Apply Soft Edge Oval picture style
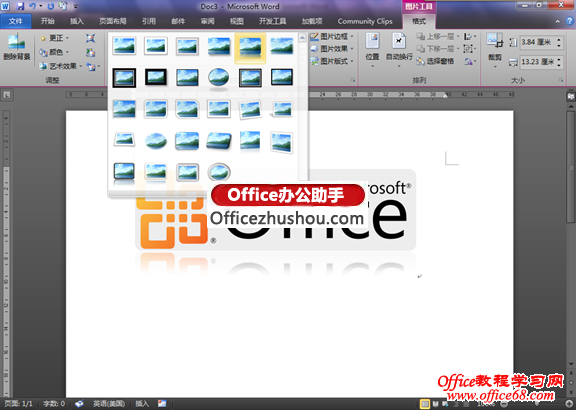 pos(156,141)
